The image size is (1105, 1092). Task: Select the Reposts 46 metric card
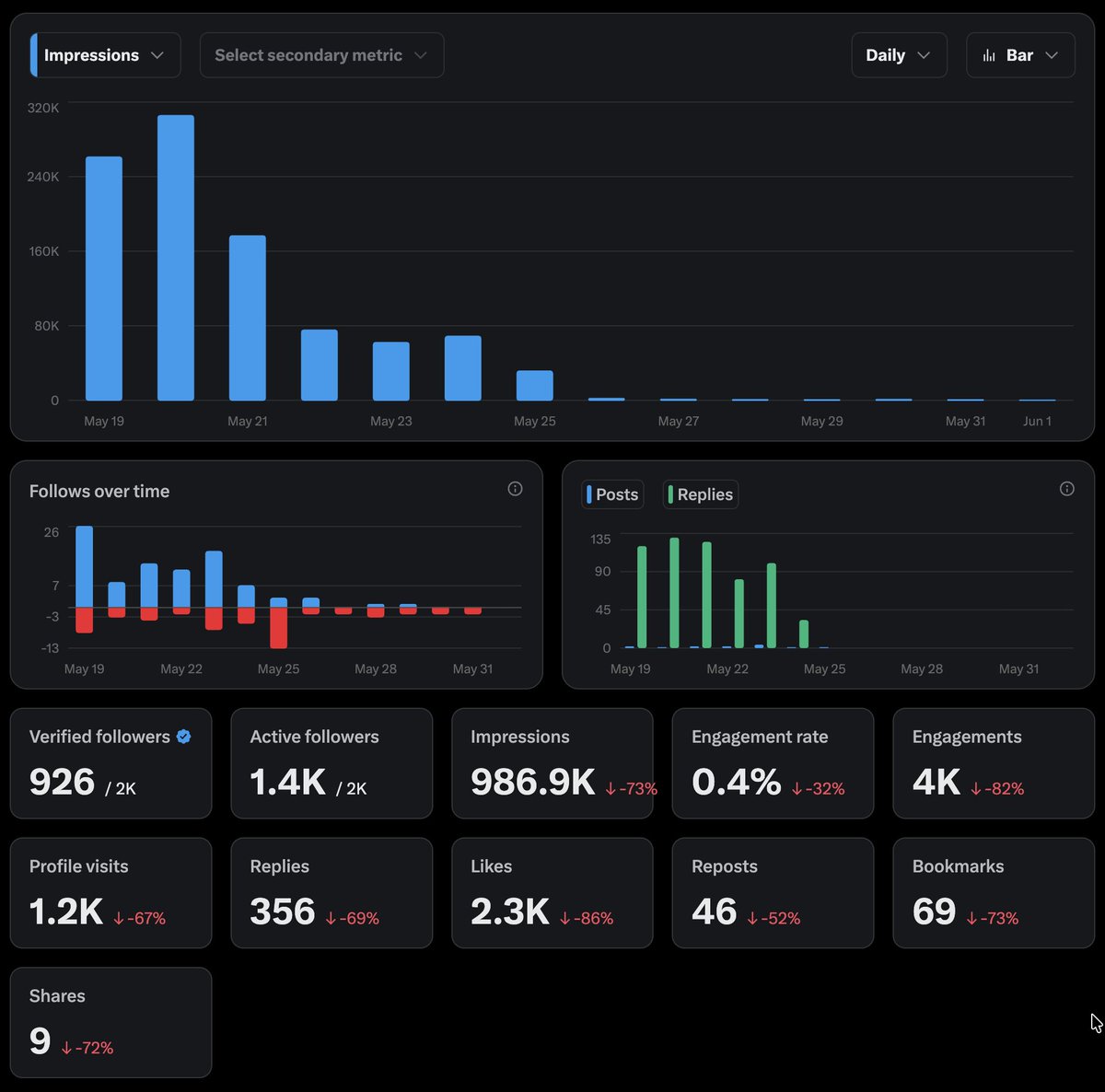[773, 893]
